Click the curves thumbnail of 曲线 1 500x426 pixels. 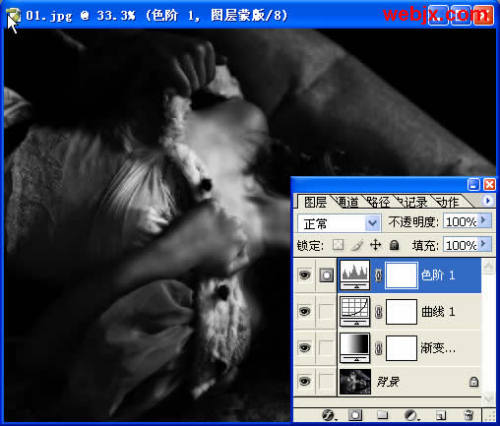pos(355,311)
